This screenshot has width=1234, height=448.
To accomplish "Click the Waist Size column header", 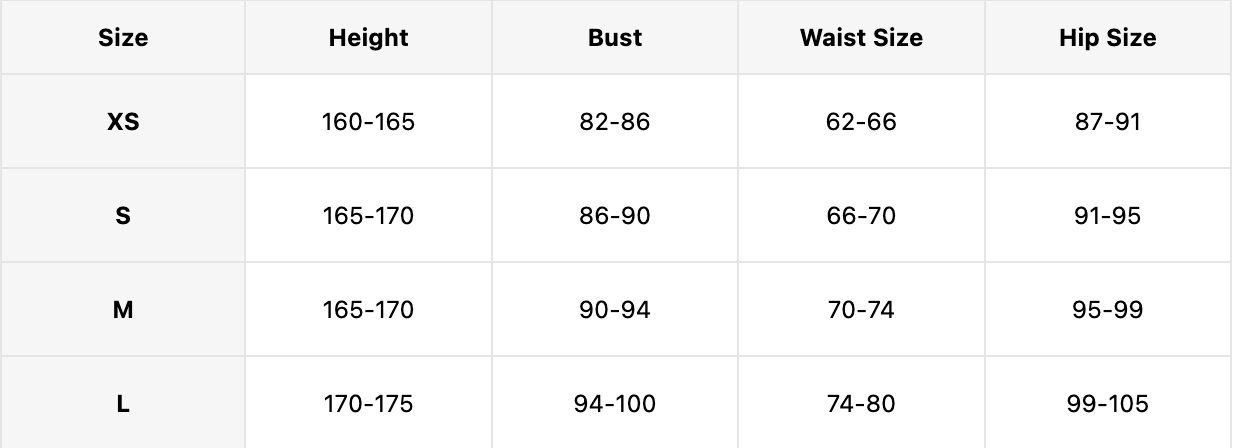I will [x=861, y=38].
